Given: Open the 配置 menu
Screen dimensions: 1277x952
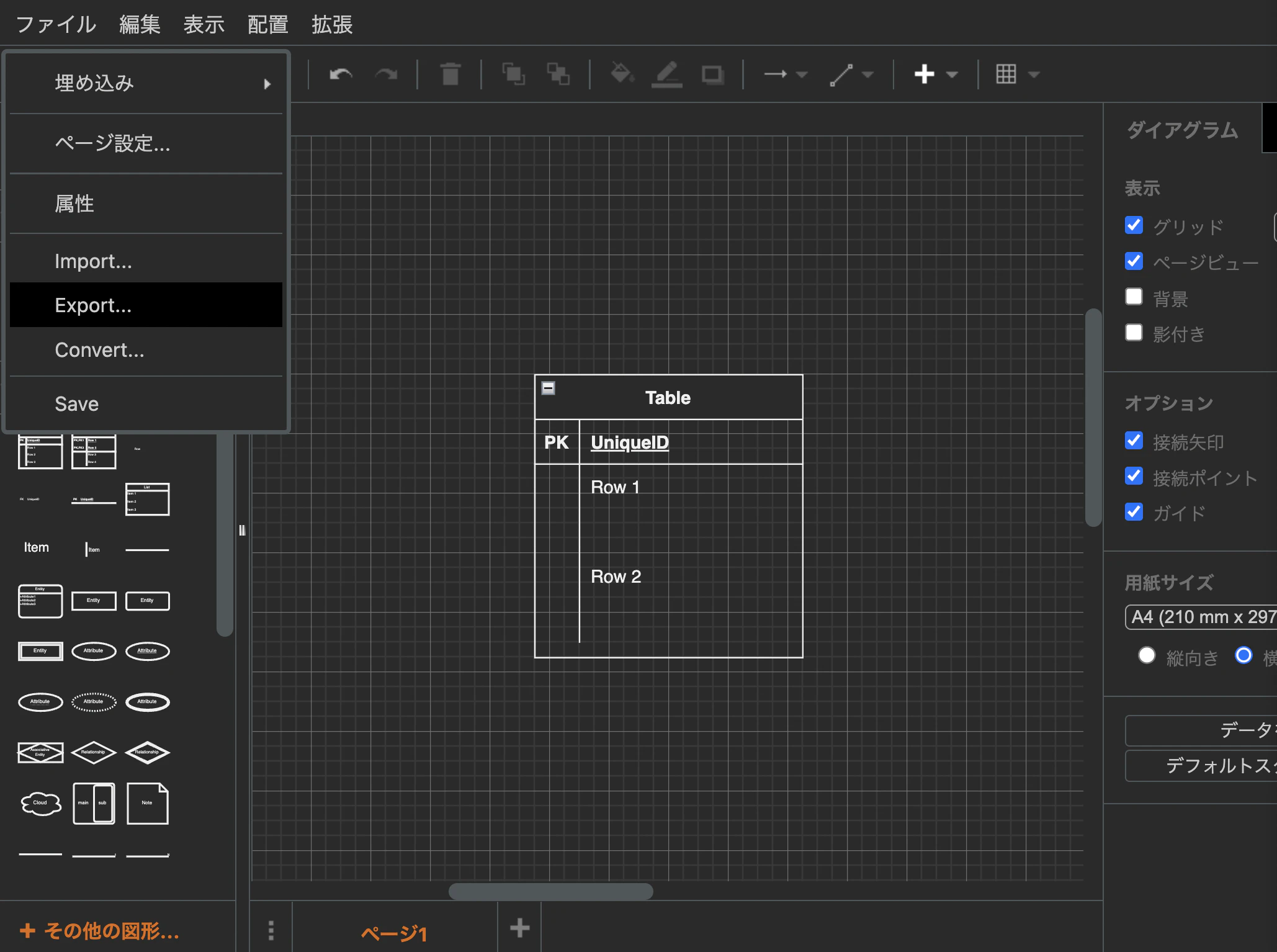Looking at the screenshot, I should [267, 25].
